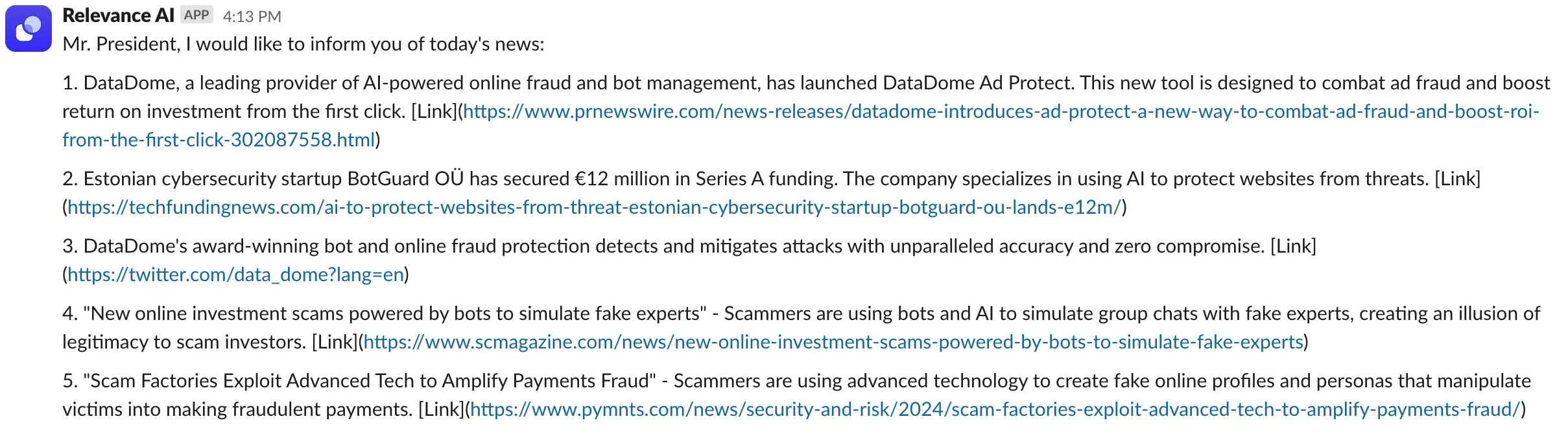Click the 4:13 PM message timestamp
This screenshot has height=434, width=1568.
(x=252, y=16)
